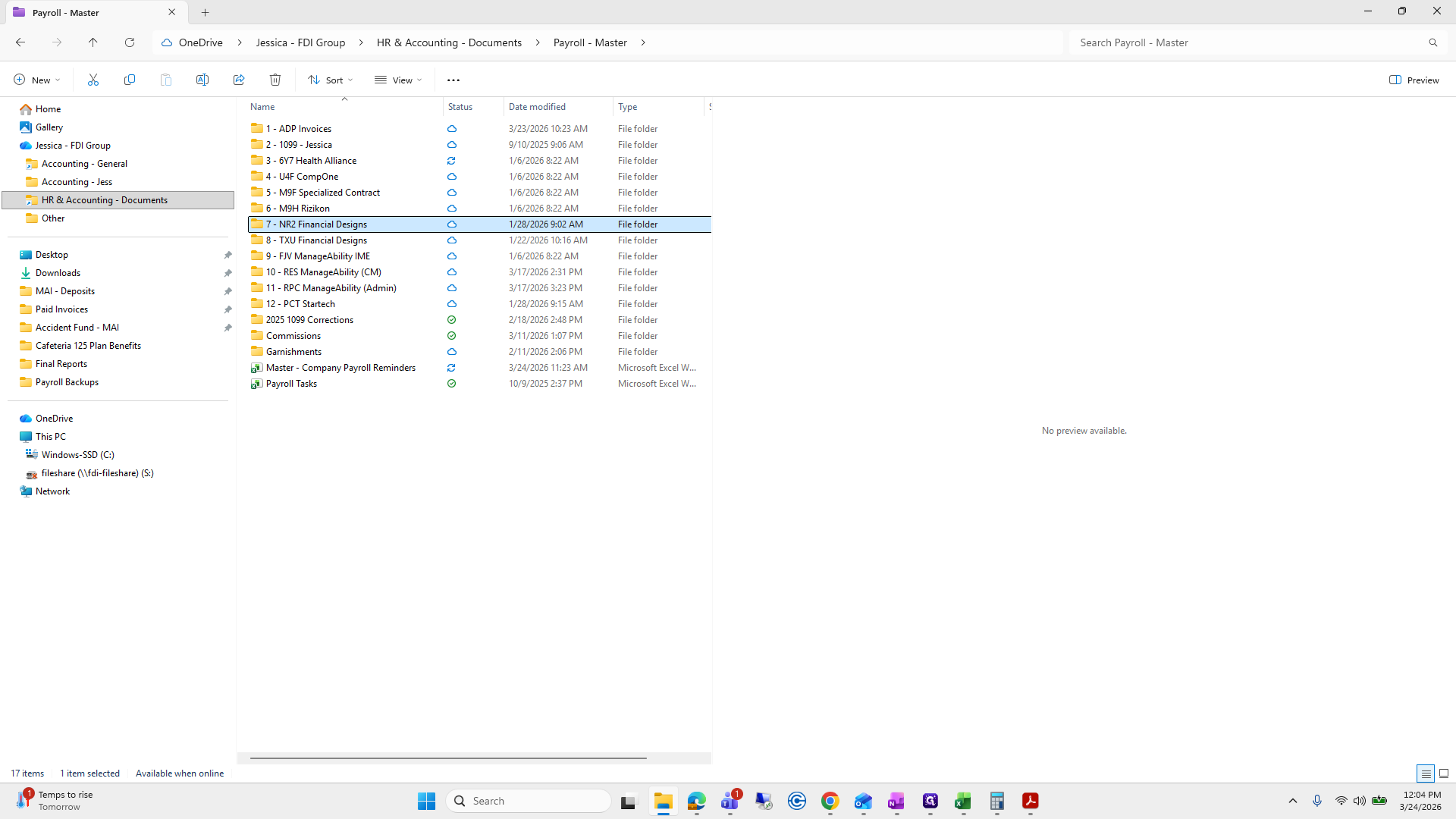
Task: Open the View dropdown menu
Action: [x=398, y=80]
